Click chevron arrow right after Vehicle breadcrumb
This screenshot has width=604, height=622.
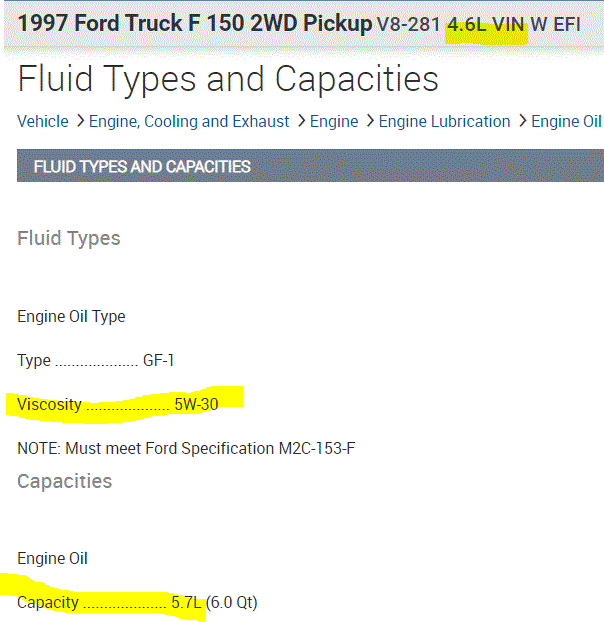click(79, 122)
